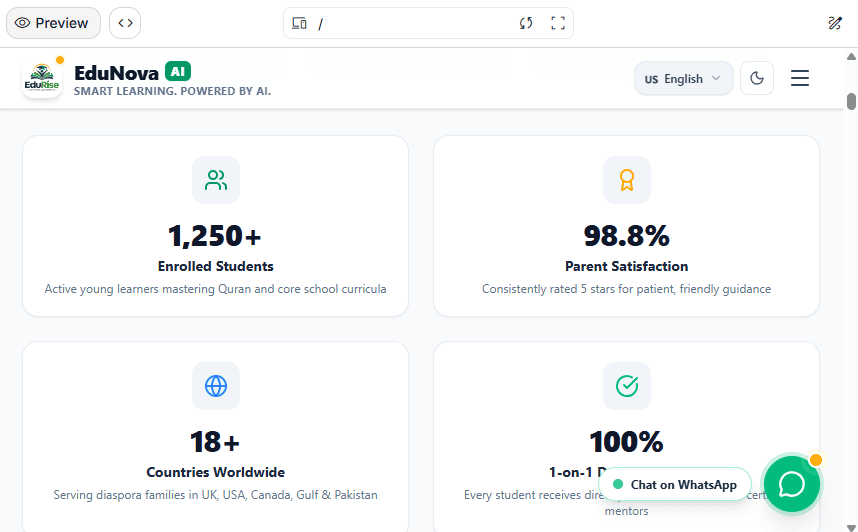Viewport: 858px width, 532px height.
Task: Click the device preview icon
Action: [x=299, y=23]
